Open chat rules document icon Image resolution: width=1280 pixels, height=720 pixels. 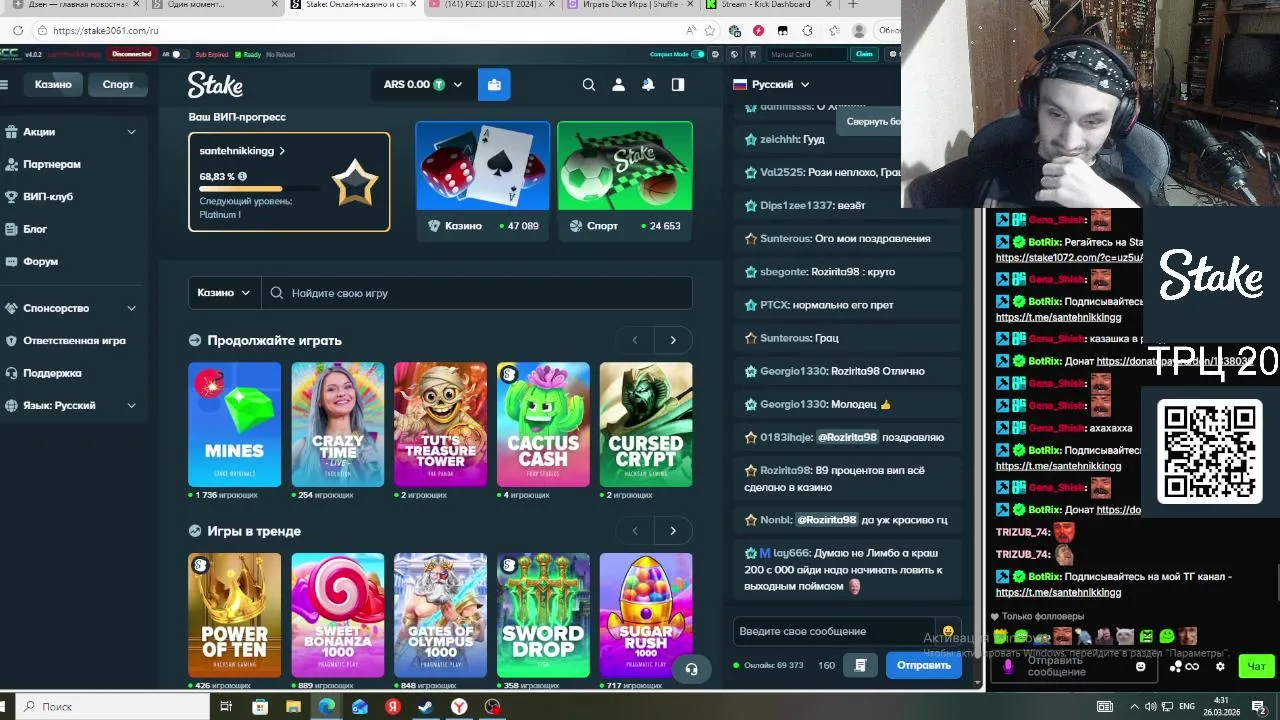point(860,665)
